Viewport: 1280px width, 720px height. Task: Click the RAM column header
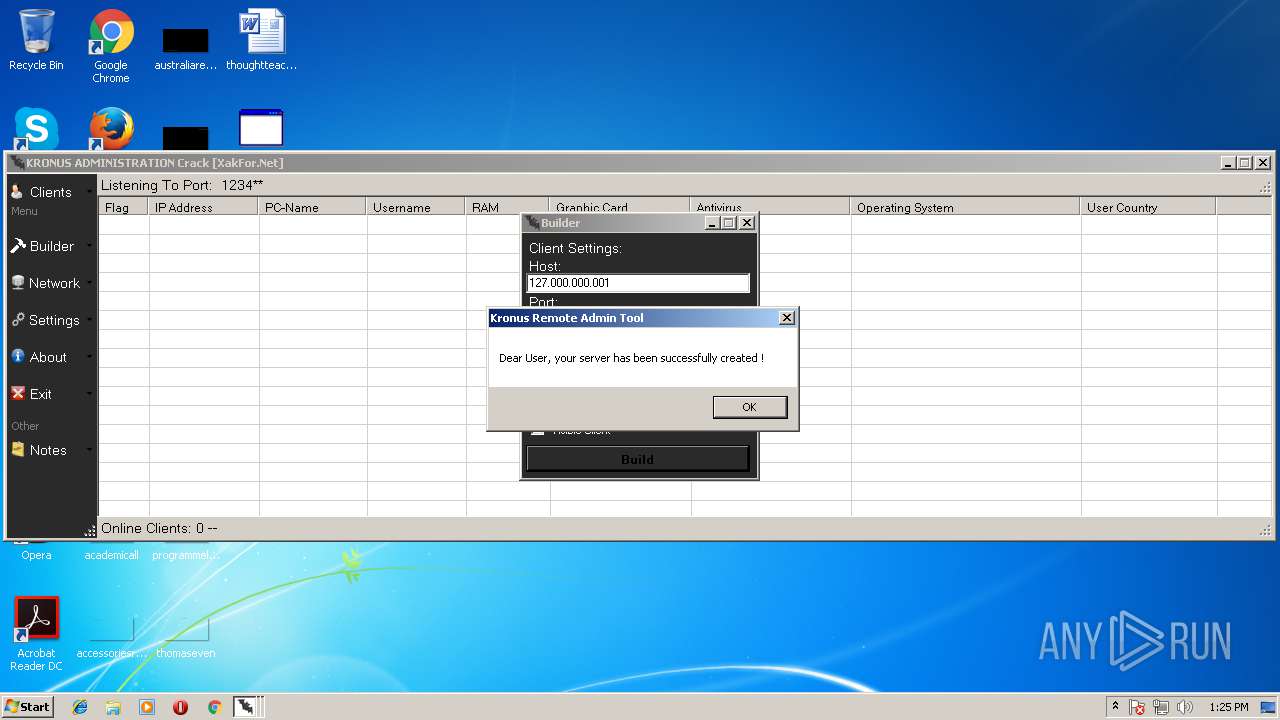(x=508, y=207)
